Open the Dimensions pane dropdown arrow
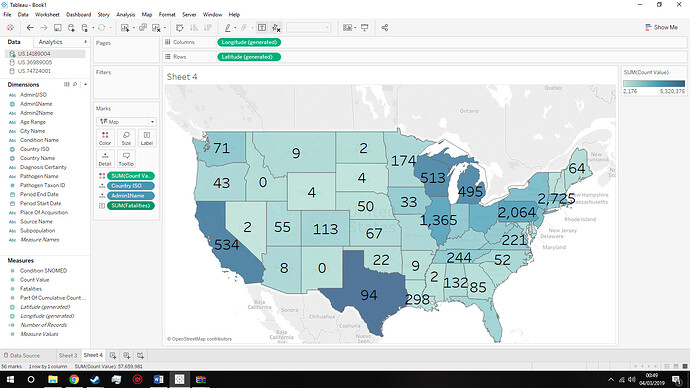This screenshot has height=388, width=690. 85,84
